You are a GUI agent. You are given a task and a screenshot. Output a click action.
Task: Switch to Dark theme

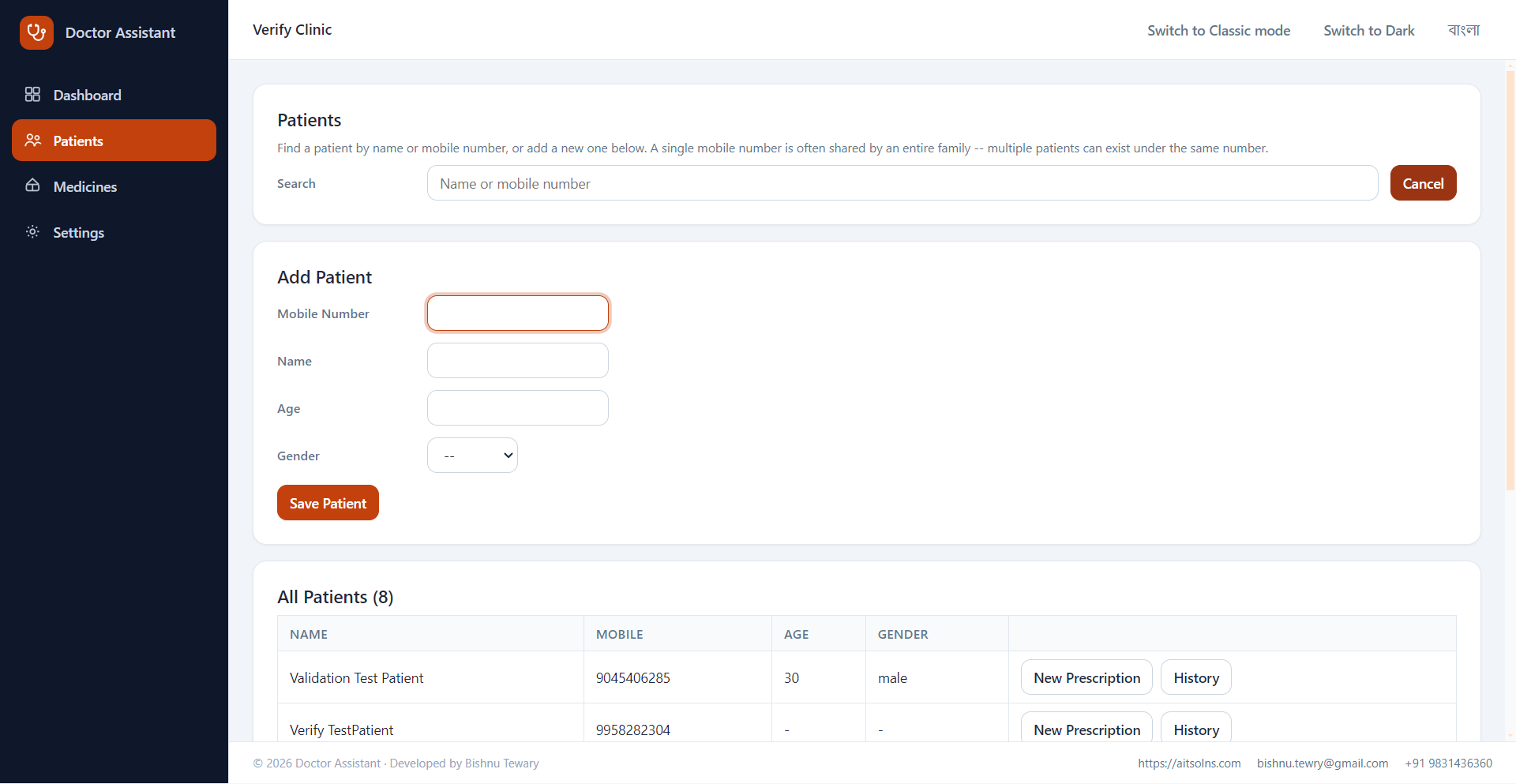coord(1368,30)
